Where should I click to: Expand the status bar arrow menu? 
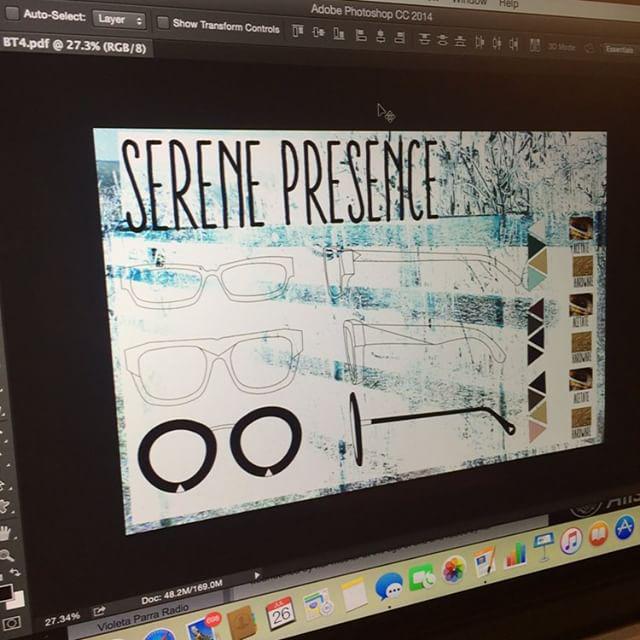(257, 575)
